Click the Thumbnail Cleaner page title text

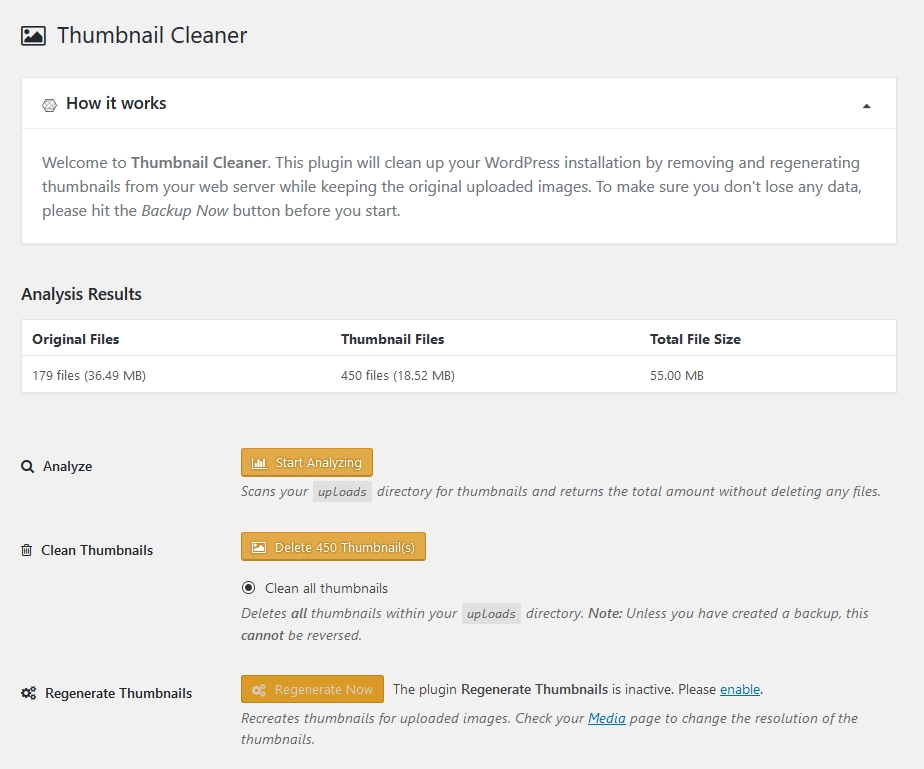152,35
